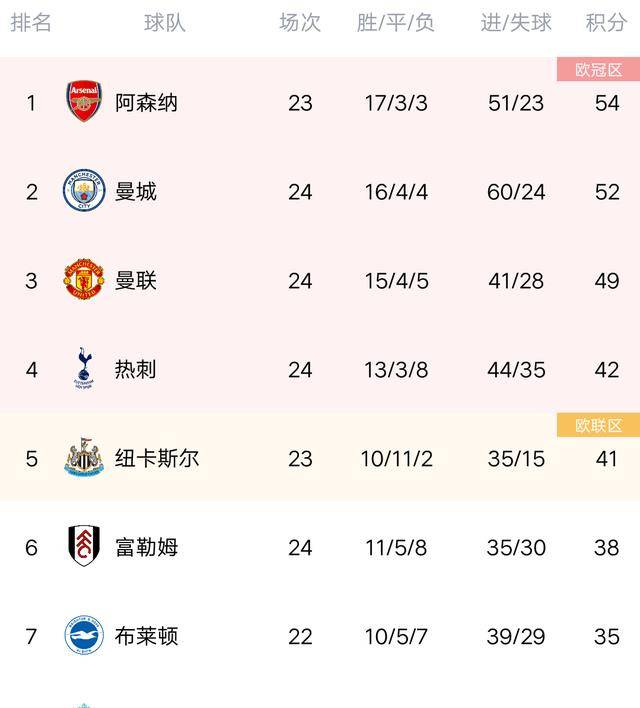
Task: Click the Arsenal club crest
Action: pyautogui.click(x=84, y=102)
